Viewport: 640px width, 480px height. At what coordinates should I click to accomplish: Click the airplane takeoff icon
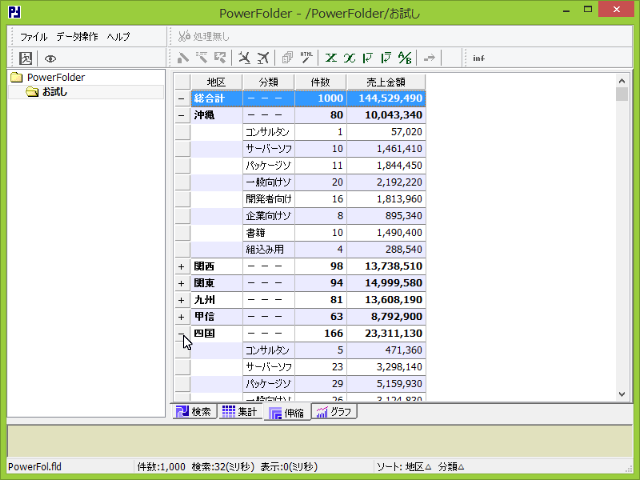point(263,58)
